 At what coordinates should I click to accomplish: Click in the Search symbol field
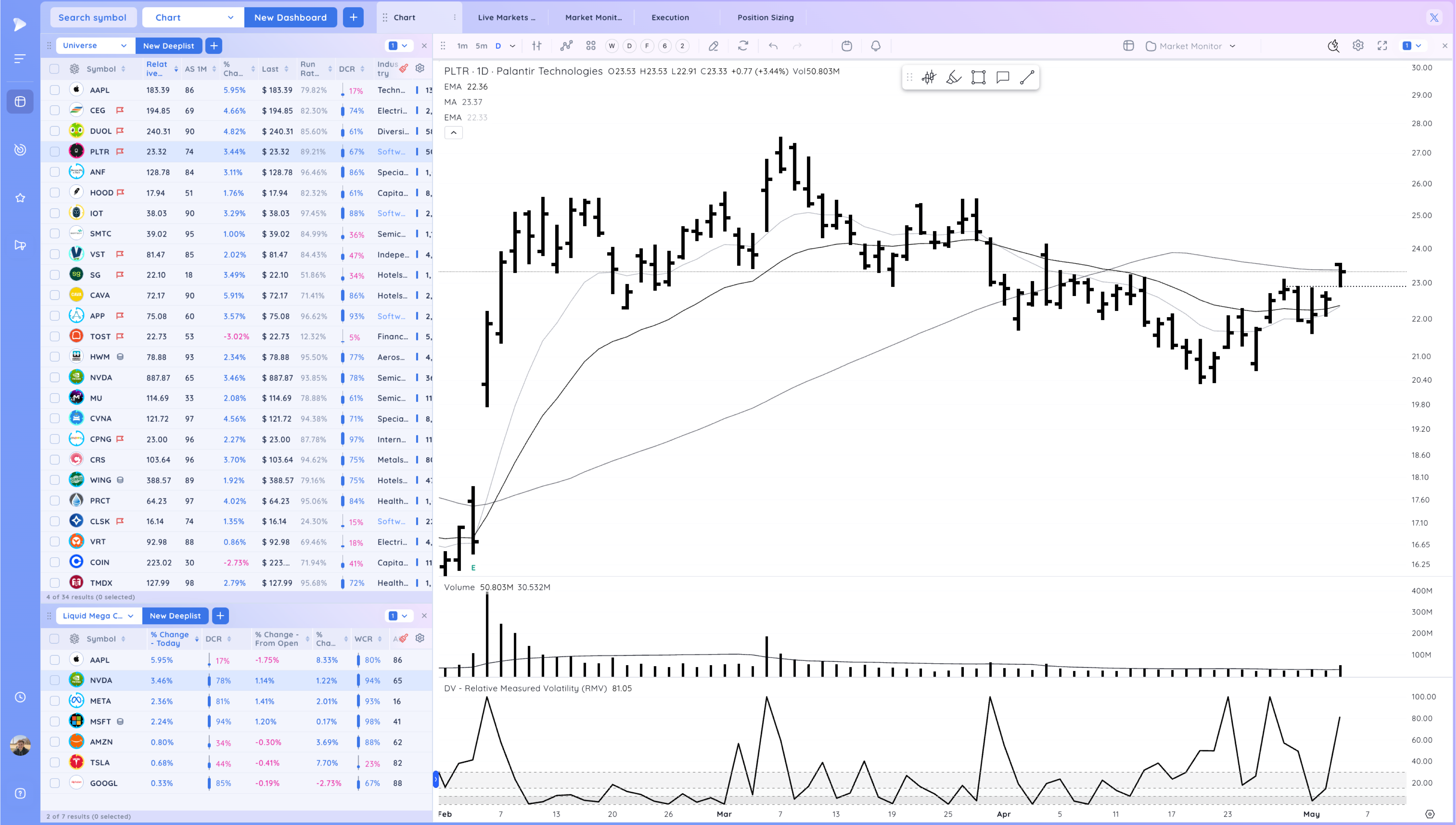tap(93, 17)
